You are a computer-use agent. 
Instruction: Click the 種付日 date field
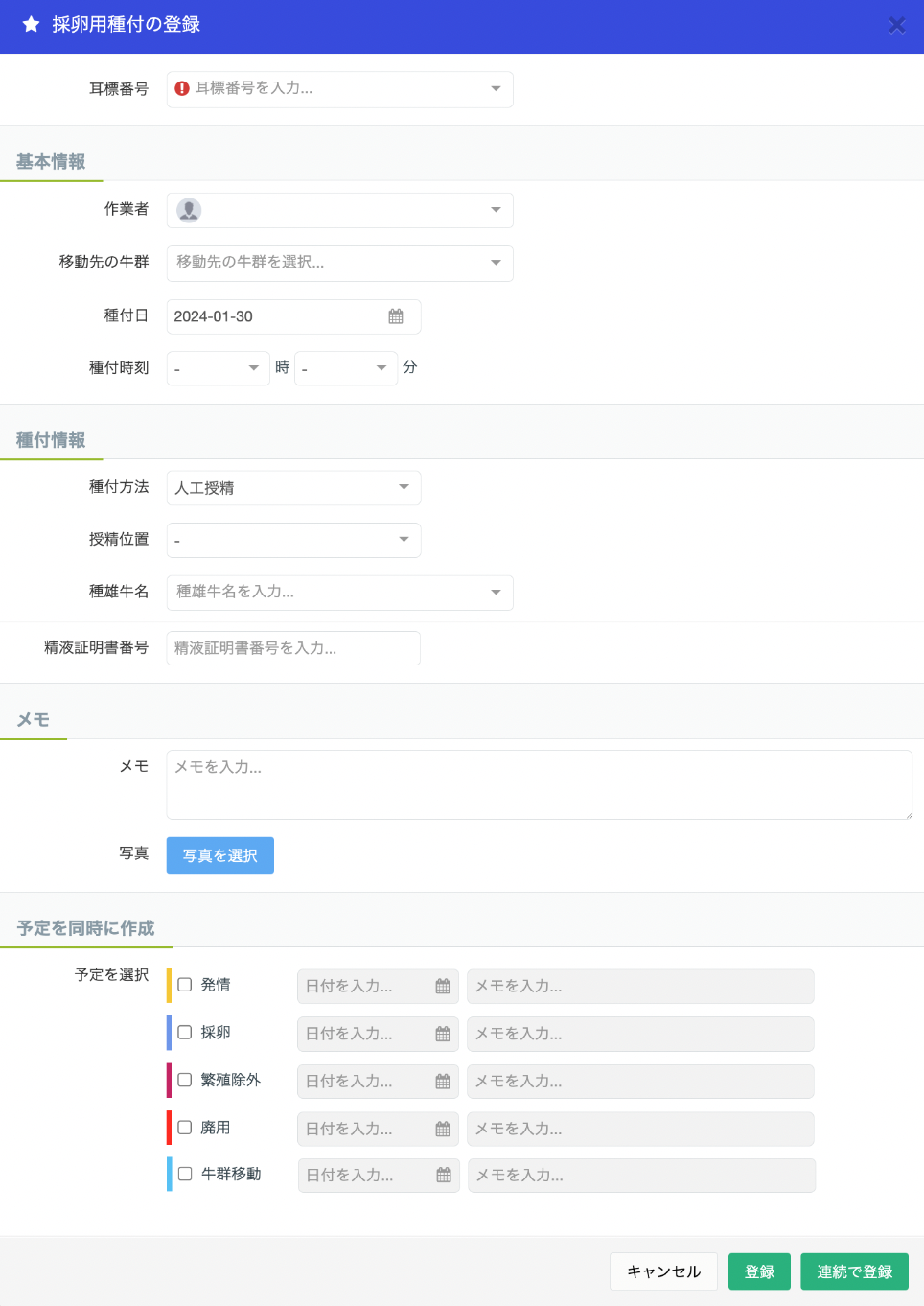coord(293,316)
